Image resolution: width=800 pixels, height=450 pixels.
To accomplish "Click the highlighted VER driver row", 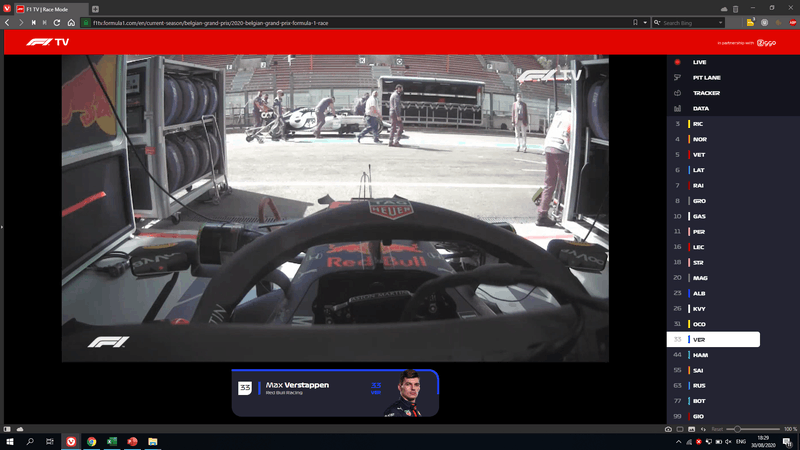I will click(x=713, y=339).
